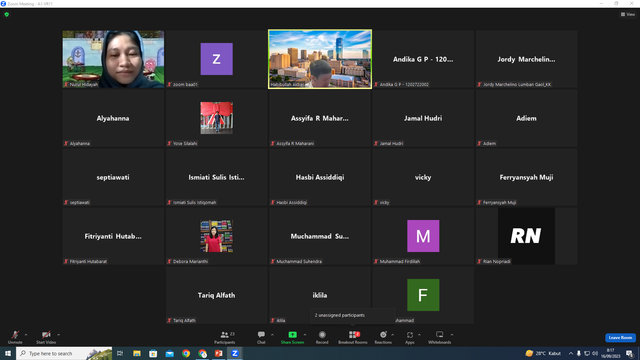
Task: Open PowerPoint from taskbar
Action: click(x=219, y=353)
